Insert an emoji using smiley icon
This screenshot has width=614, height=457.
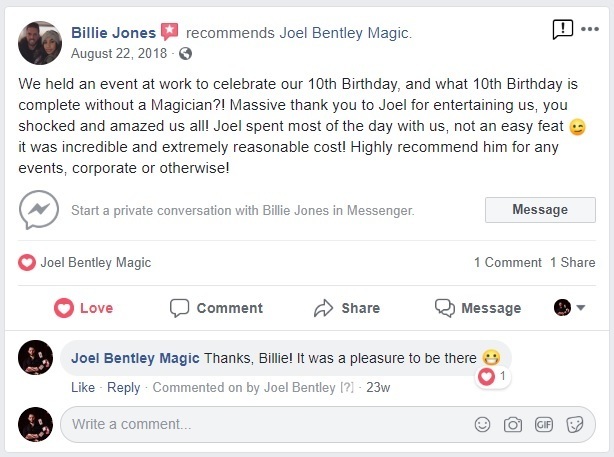point(482,424)
